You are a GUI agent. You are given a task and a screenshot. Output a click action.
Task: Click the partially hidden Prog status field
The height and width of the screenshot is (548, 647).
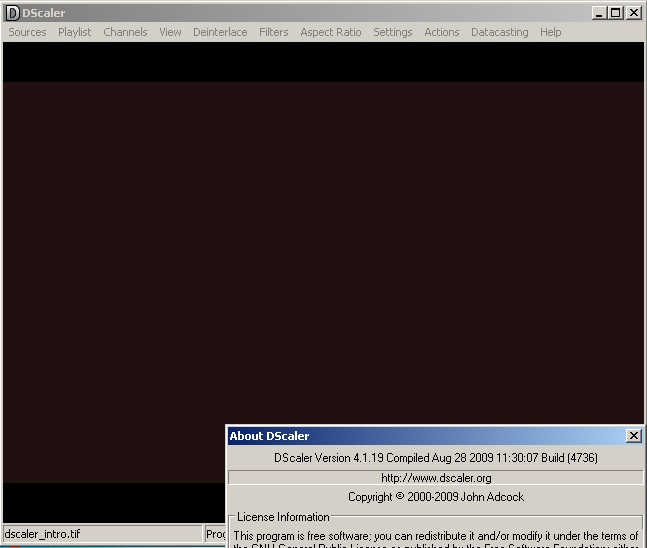pos(215,534)
